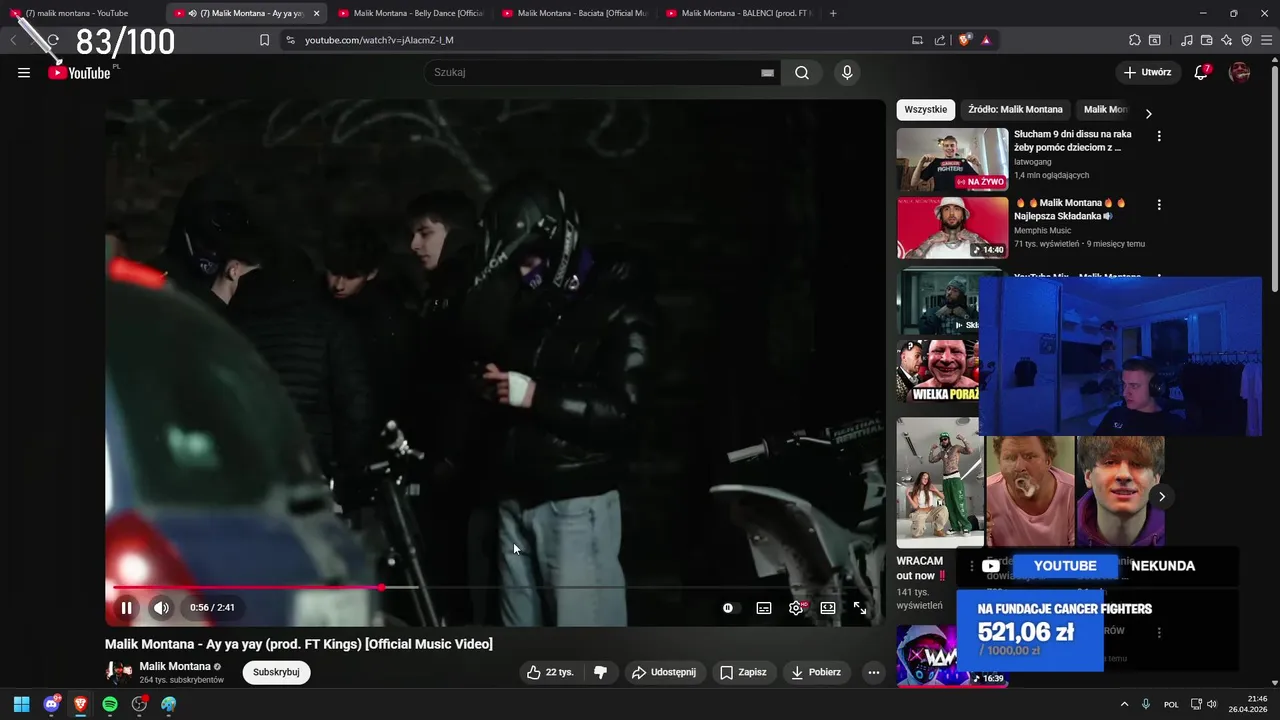The image size is (1280, 720).
Task: Open the Brave Wallet icon
Action: [x=1207, y=40]
